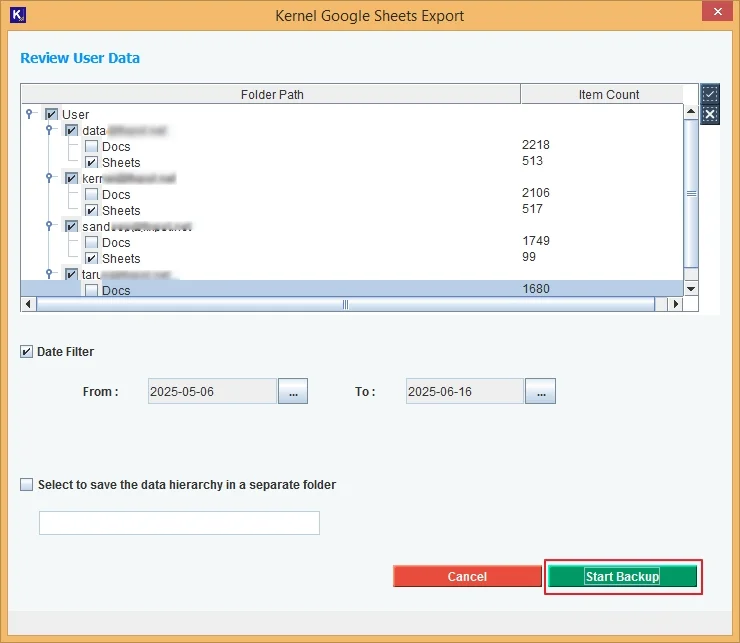Check Docs under the data user

point(92,147)
